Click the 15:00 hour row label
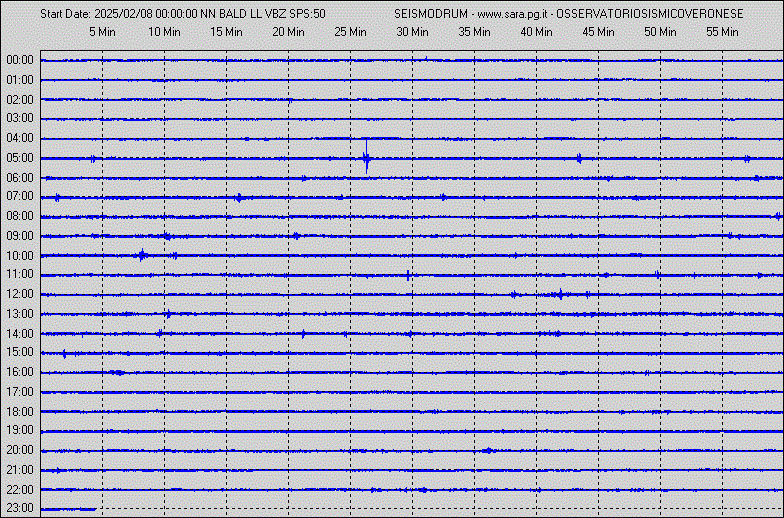Screen dimensions: 784x518 (20, 352)
